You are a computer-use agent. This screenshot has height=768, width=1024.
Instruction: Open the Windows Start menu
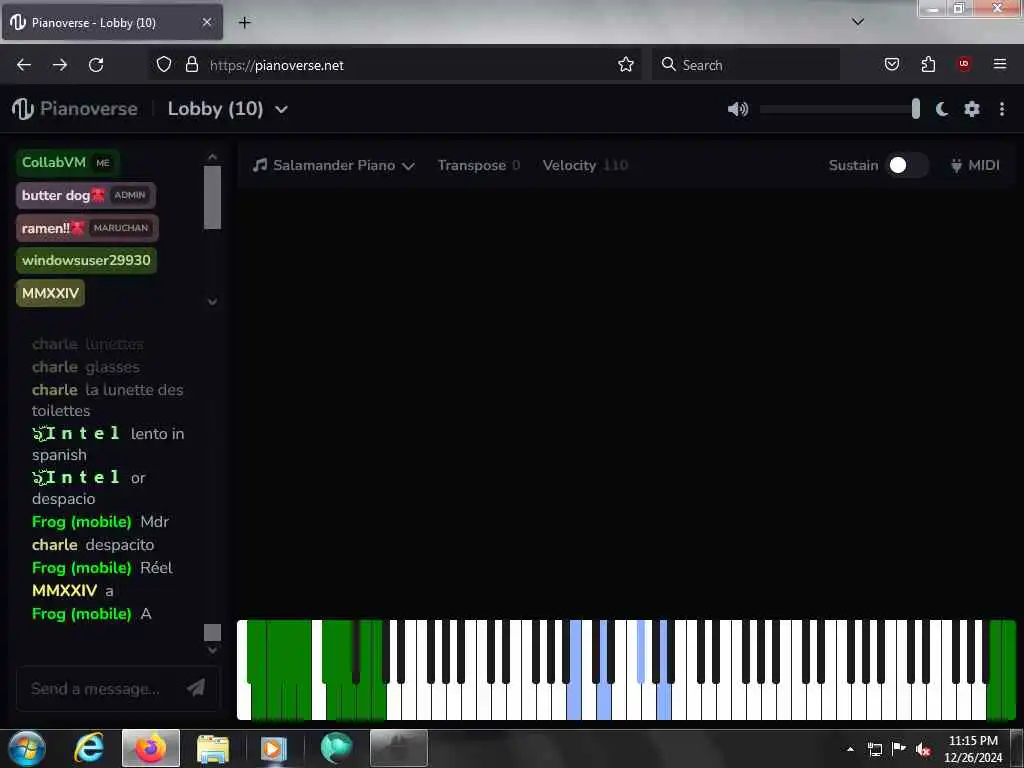click(26, 748)
